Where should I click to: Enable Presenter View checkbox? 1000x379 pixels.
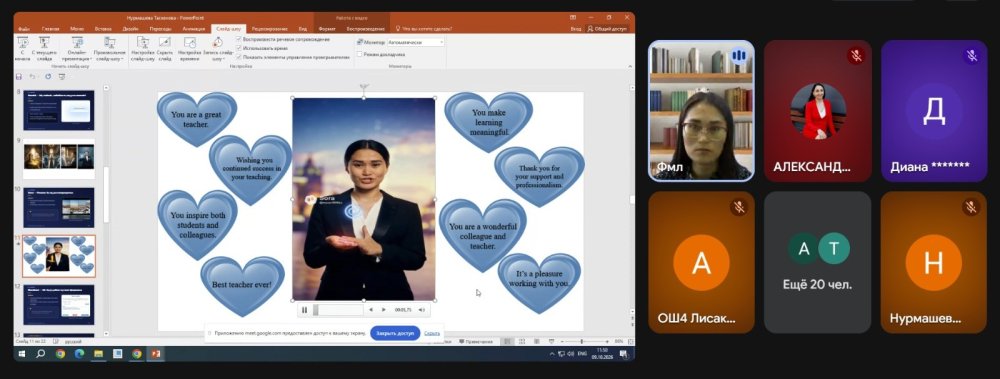[x=359, y=54]
